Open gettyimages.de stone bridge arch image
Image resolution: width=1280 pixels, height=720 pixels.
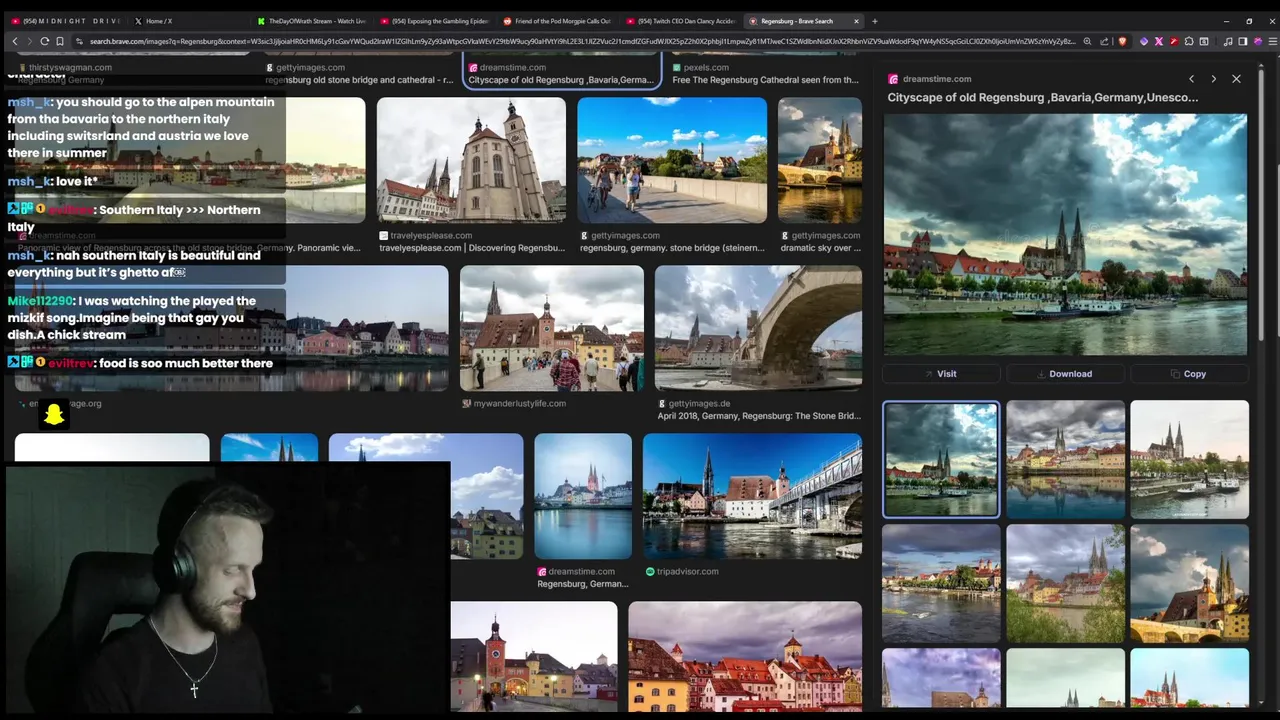(x=758, y=328)
